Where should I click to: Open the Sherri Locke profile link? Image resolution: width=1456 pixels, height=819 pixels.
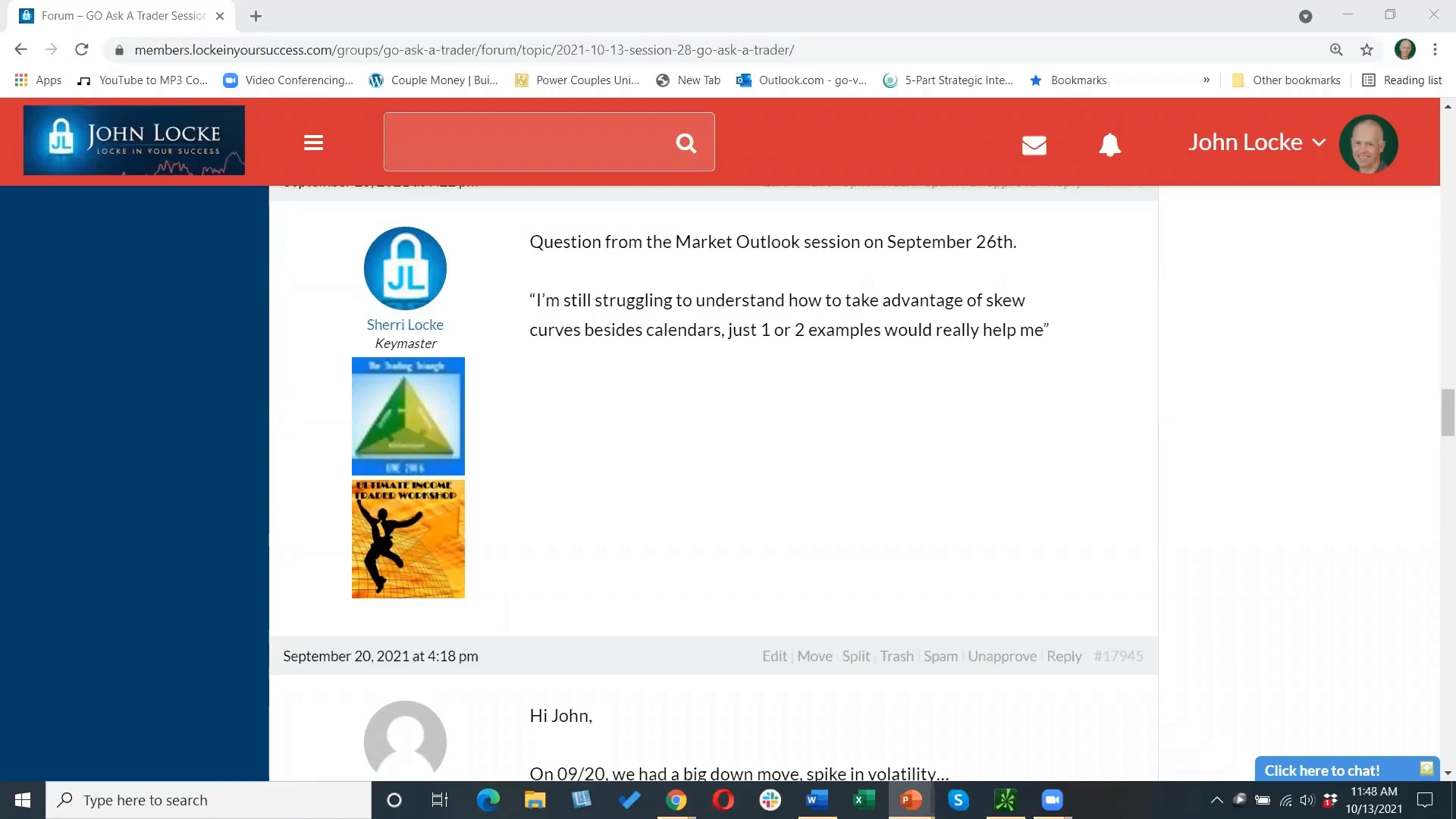tap(405, 325)
